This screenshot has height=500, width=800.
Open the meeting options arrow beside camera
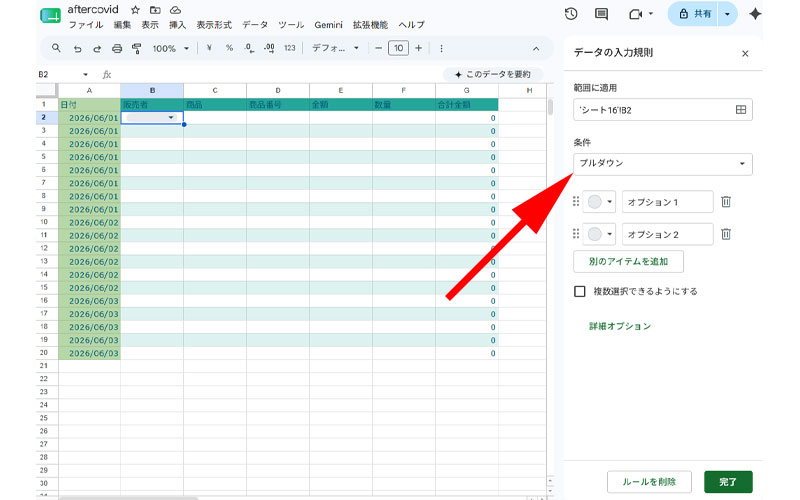coord(651,14)
